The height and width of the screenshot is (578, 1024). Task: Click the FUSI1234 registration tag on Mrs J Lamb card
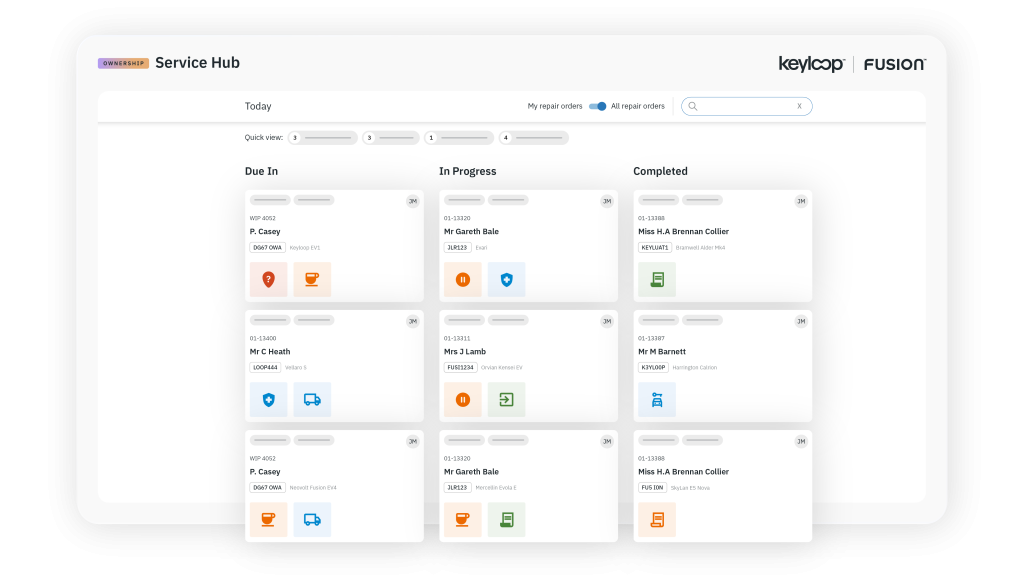(463, 367)
